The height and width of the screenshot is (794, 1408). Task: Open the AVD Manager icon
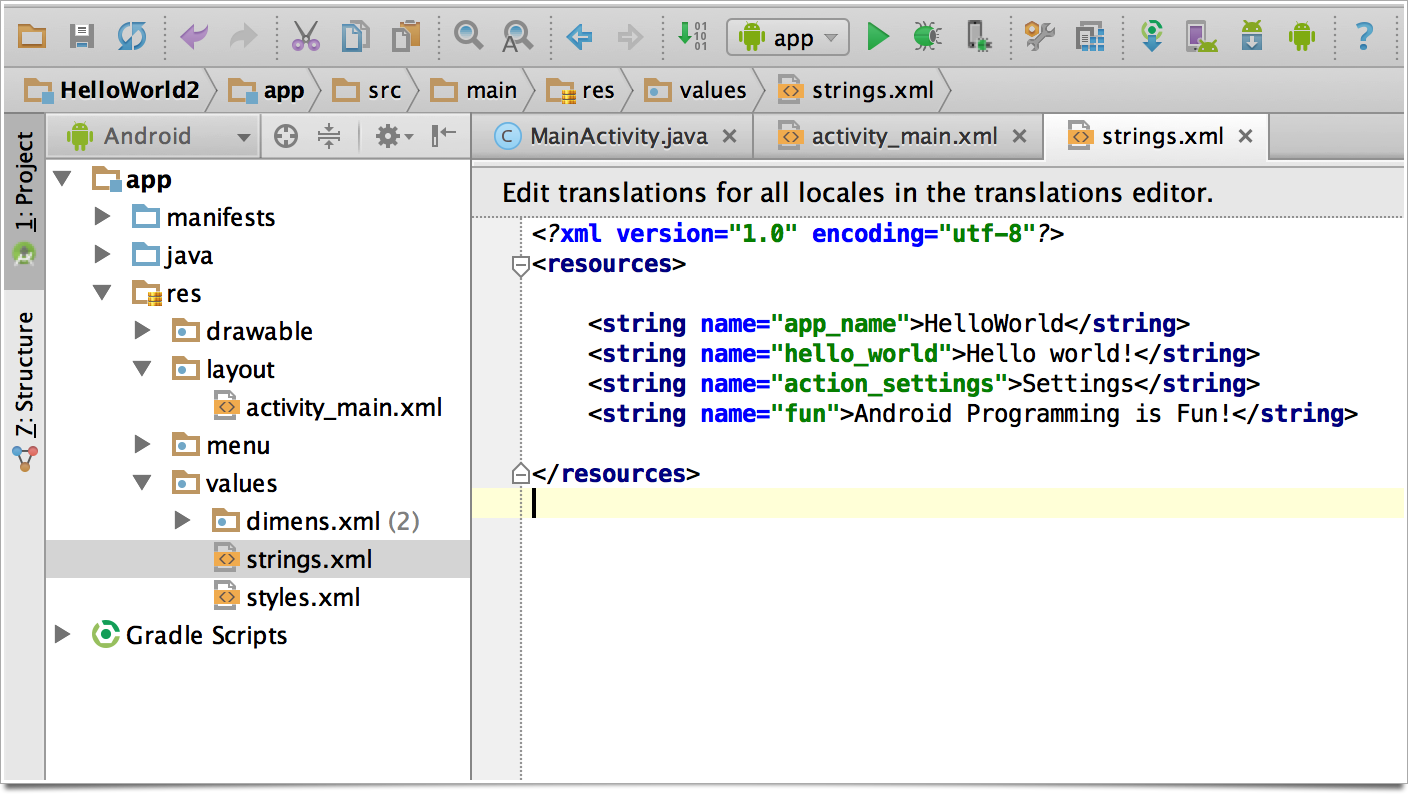[x=1200, y=38]
